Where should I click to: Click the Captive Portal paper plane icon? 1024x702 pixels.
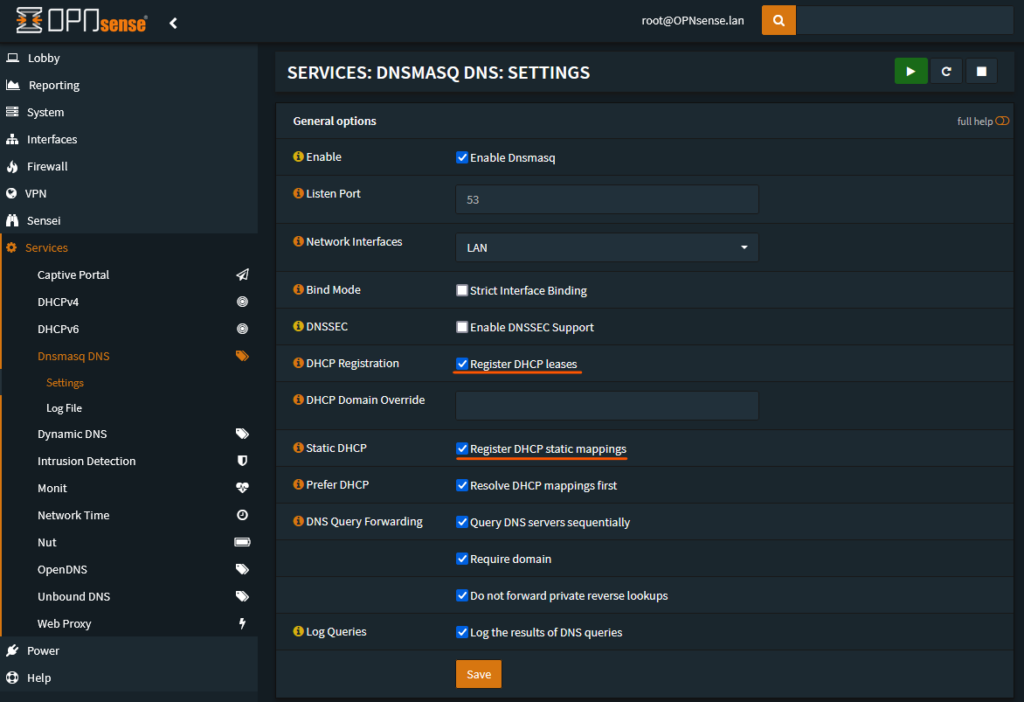pyautogui.click(x=242, y=275)
